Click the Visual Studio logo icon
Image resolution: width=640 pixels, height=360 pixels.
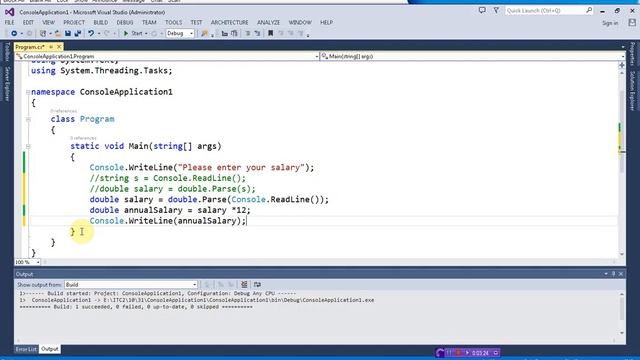click(9, 12)
